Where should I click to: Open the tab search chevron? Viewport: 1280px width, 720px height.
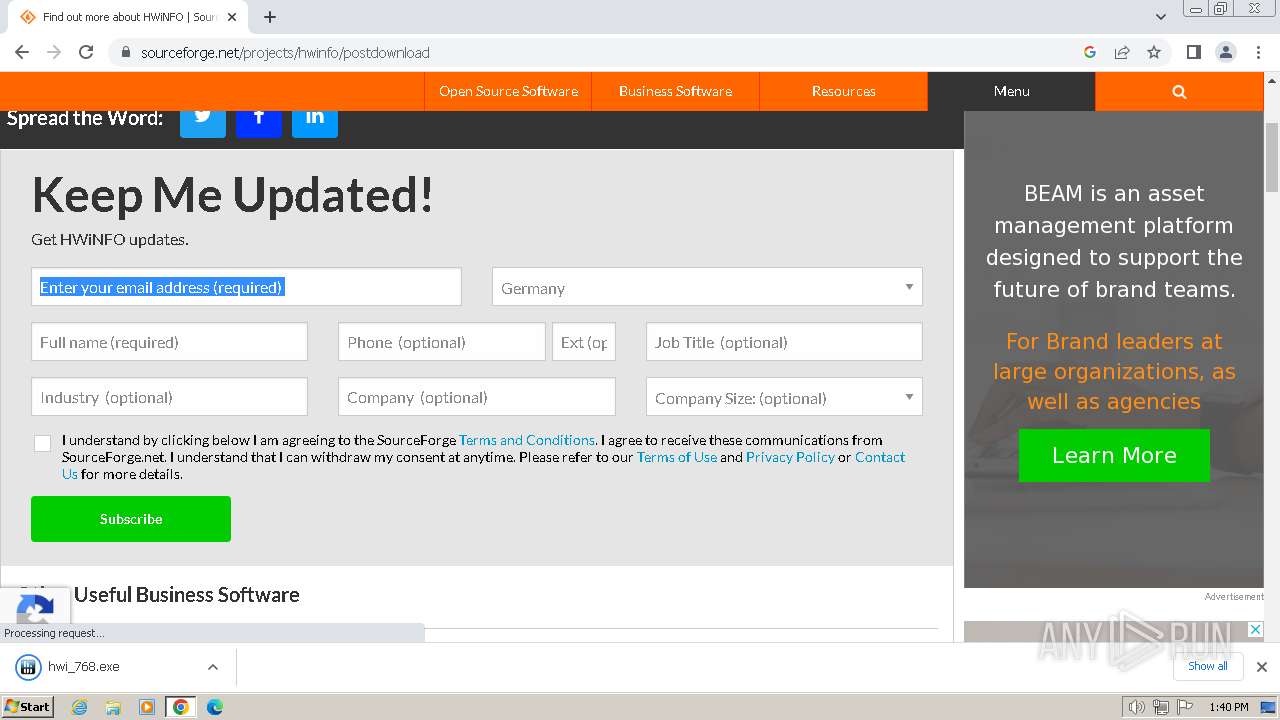[1160, 17]
